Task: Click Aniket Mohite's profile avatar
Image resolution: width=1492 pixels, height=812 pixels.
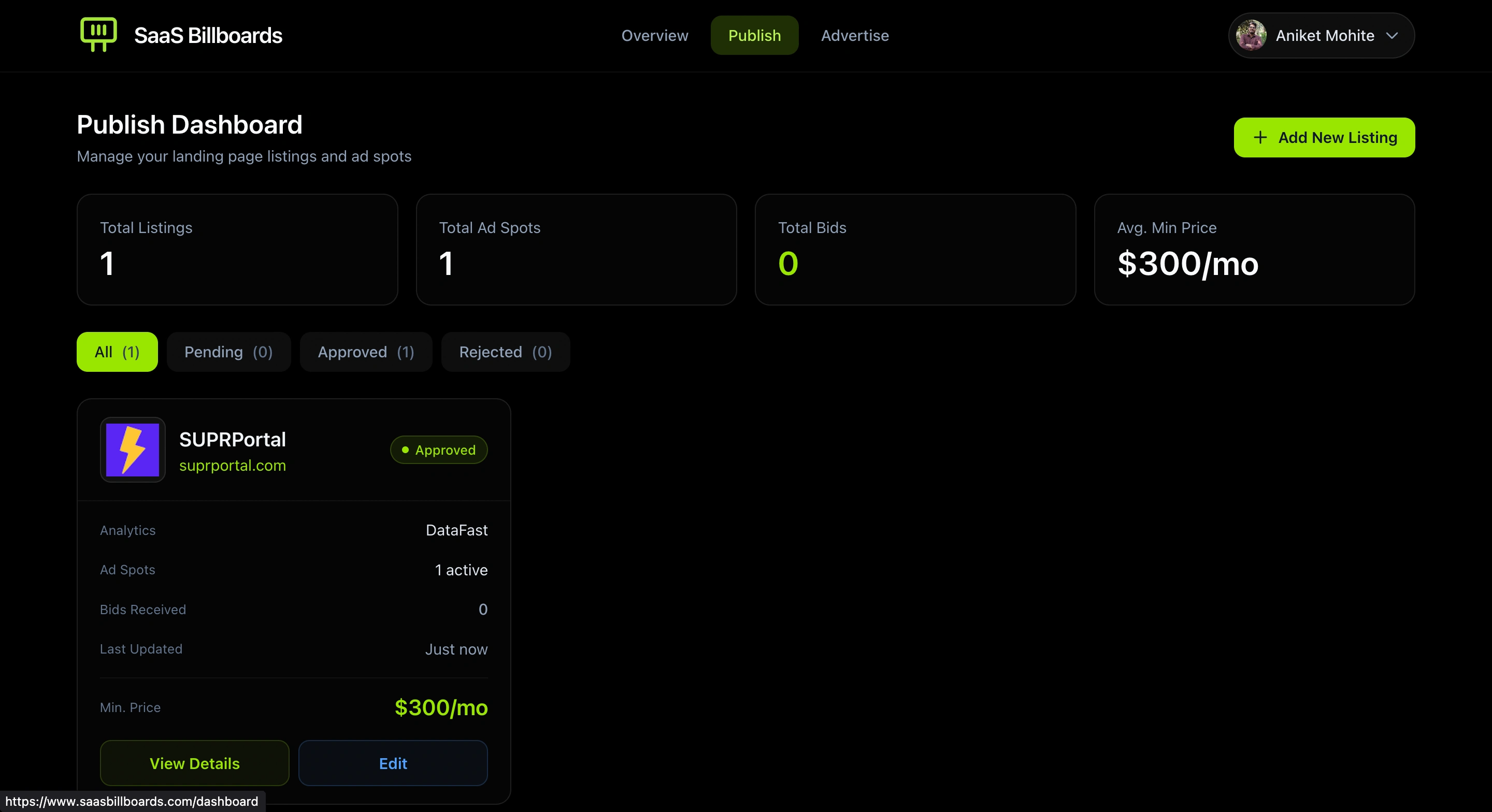Action: pos(1250,35)
